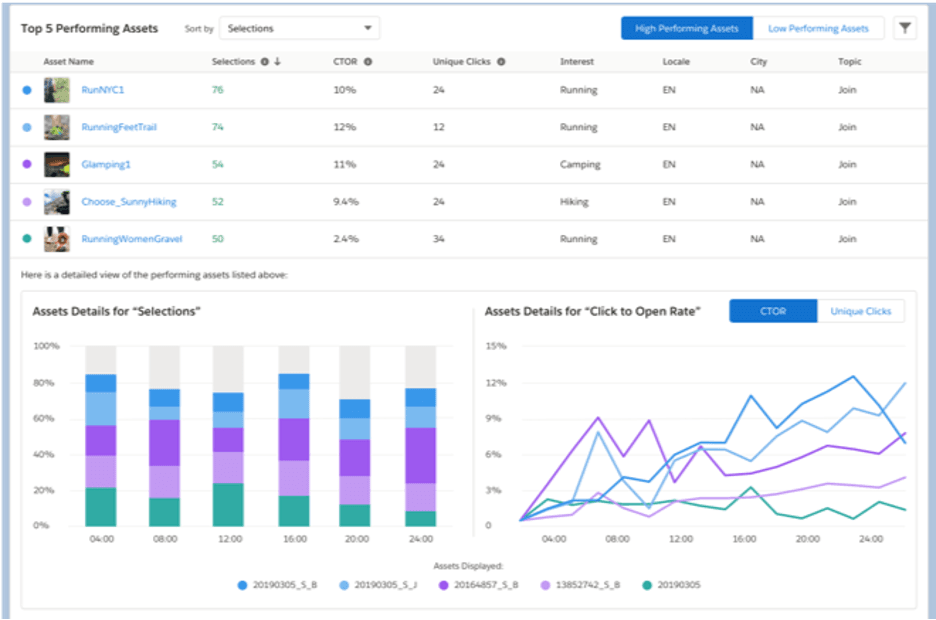Screen dimensions: 936x620
Task: Expand the Selections dropdown arrow
Action: pyautogui.click(x=369, y=27)
